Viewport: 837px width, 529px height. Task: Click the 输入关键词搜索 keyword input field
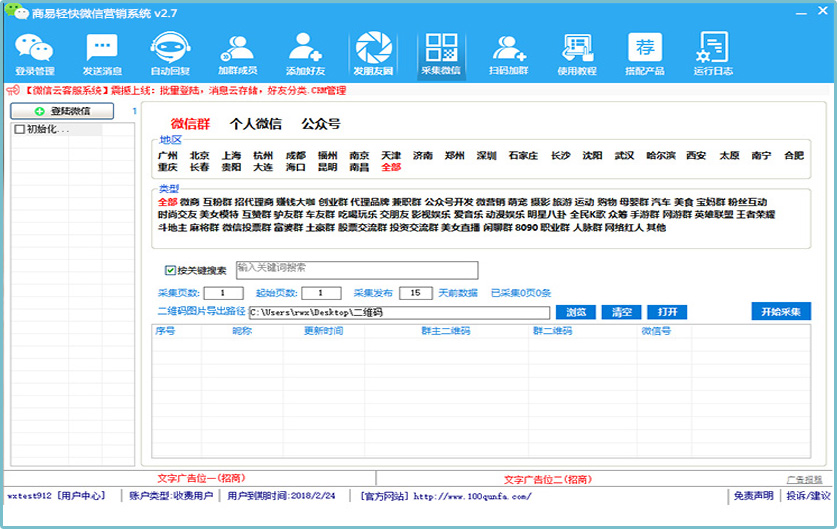point(356,270)
